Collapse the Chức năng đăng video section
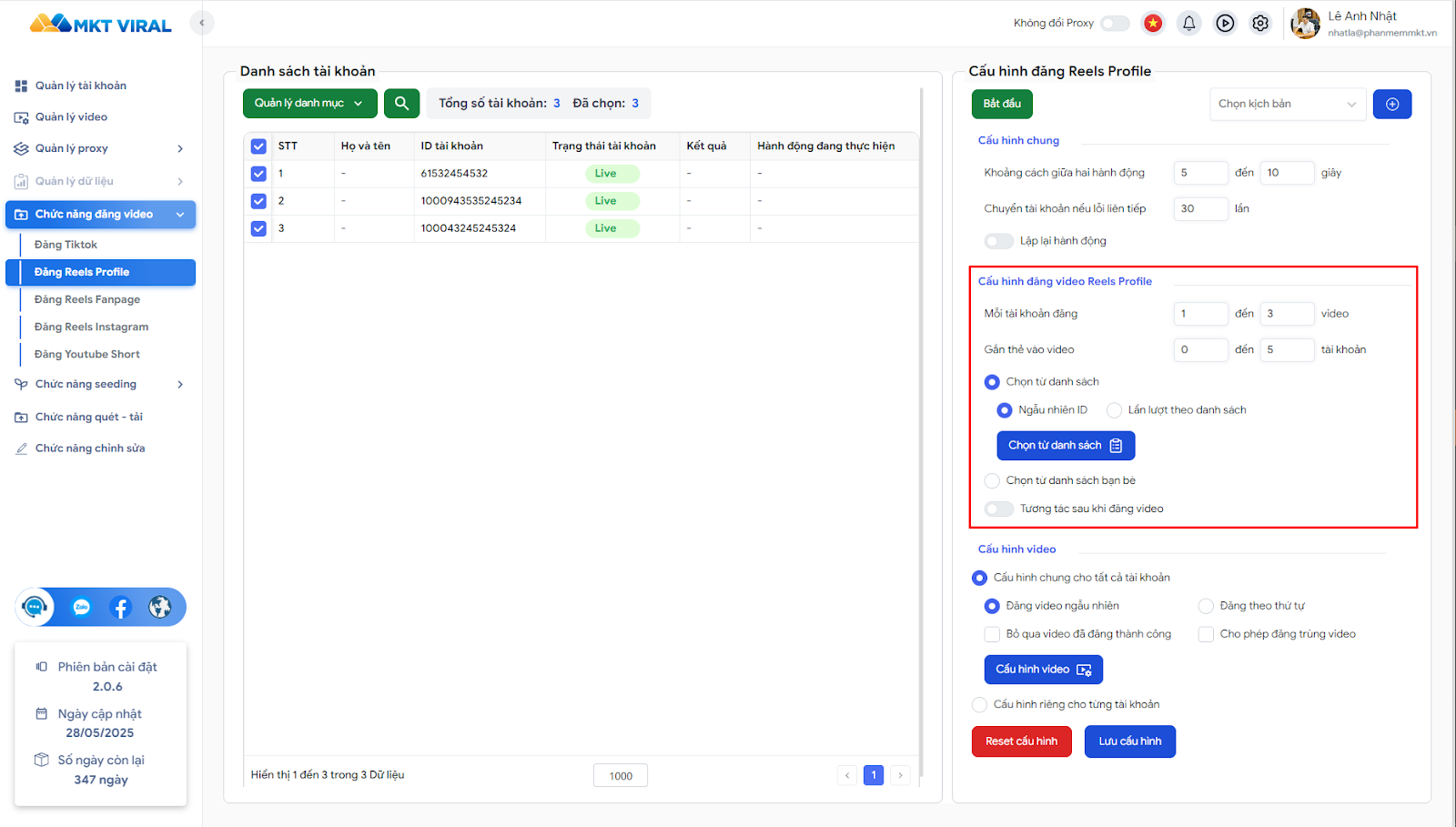This screenshot has width=1456, height=827. 180,215
